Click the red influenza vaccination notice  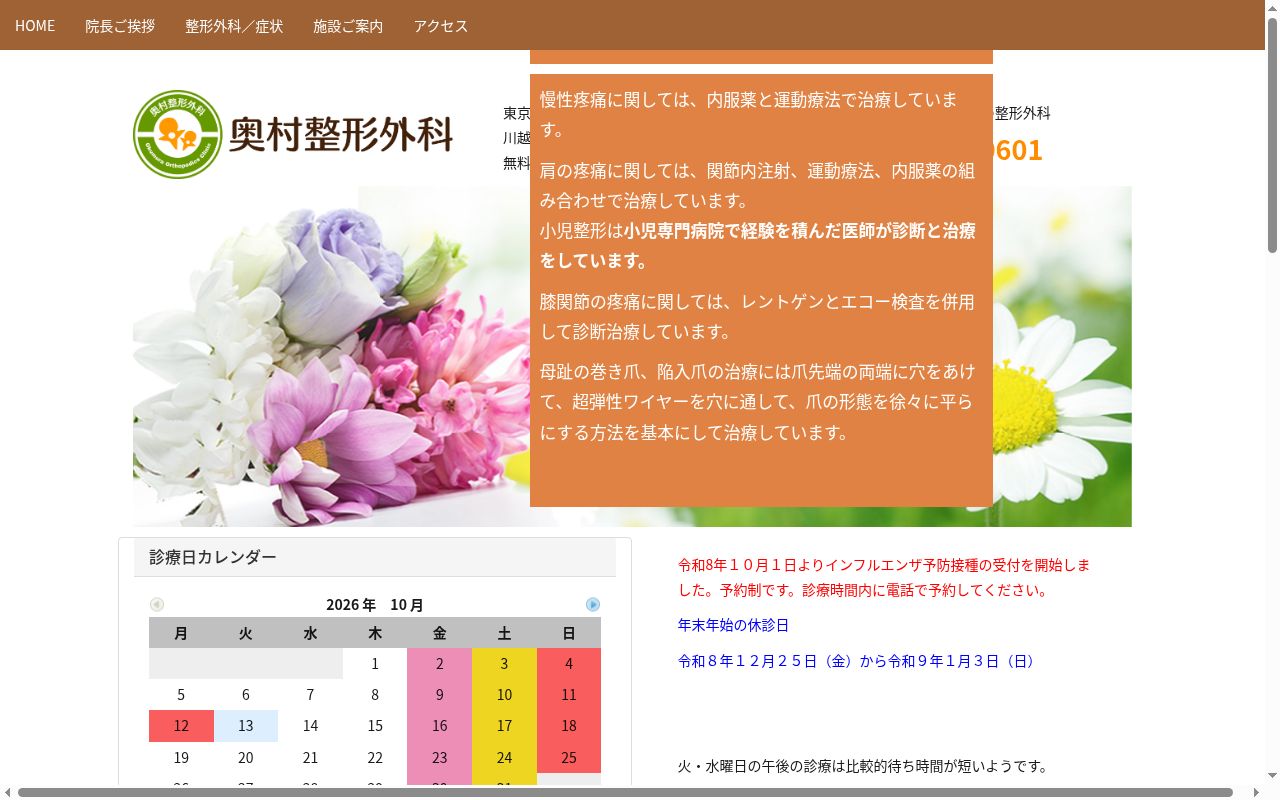[x=884, y=578]
